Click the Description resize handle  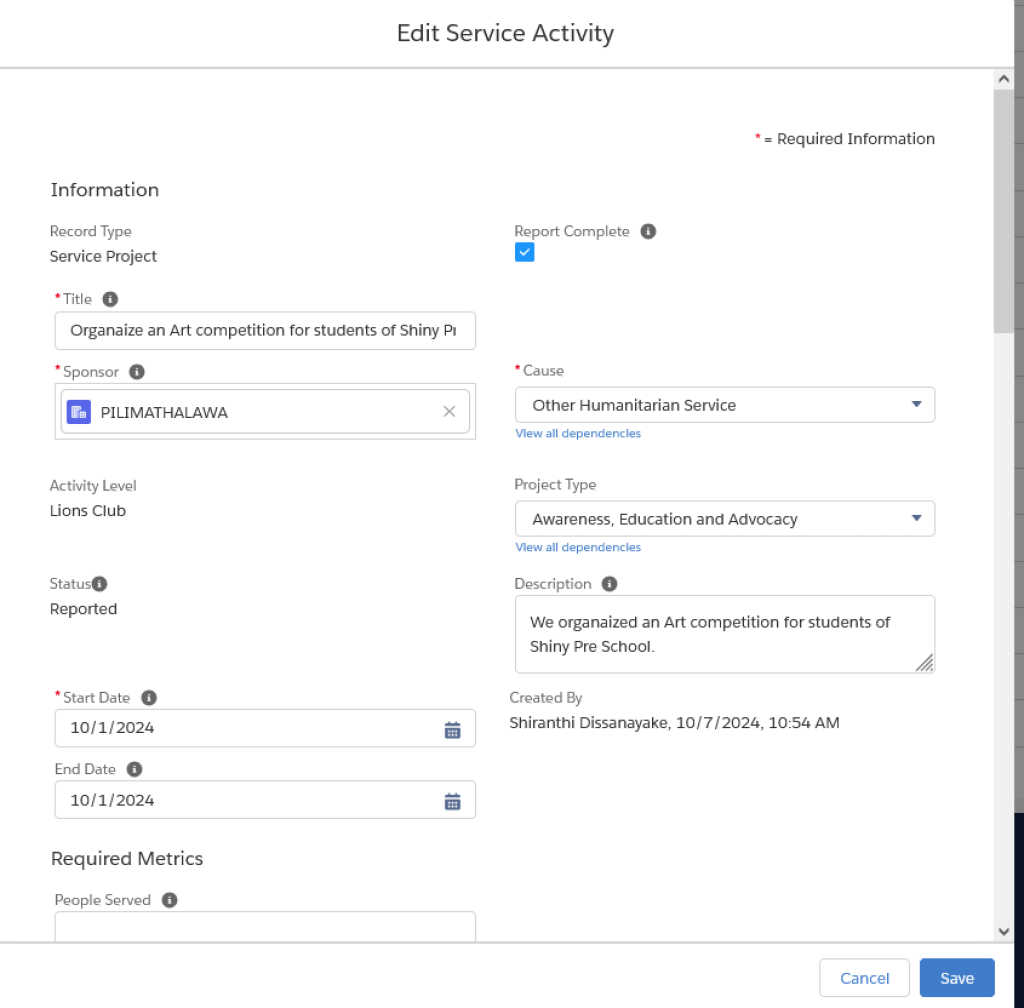pos(925,663)
